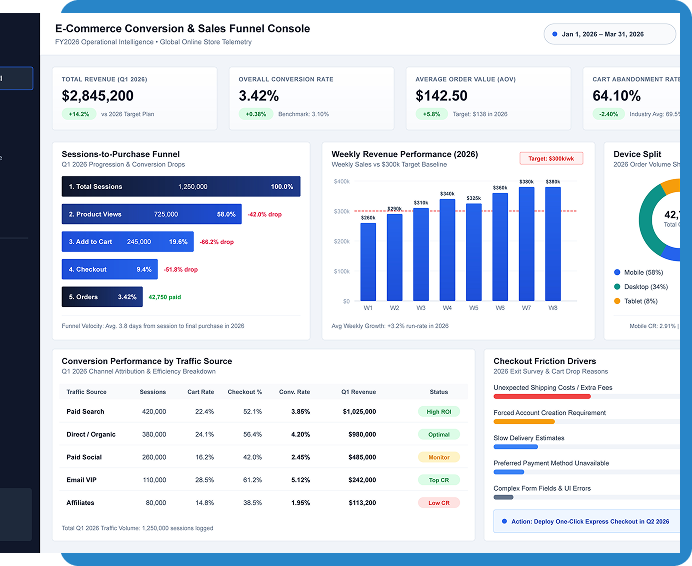The image size is (692, 566).
Task: Click the 3.42% overall conversion rate value
Action: point(259,96)
